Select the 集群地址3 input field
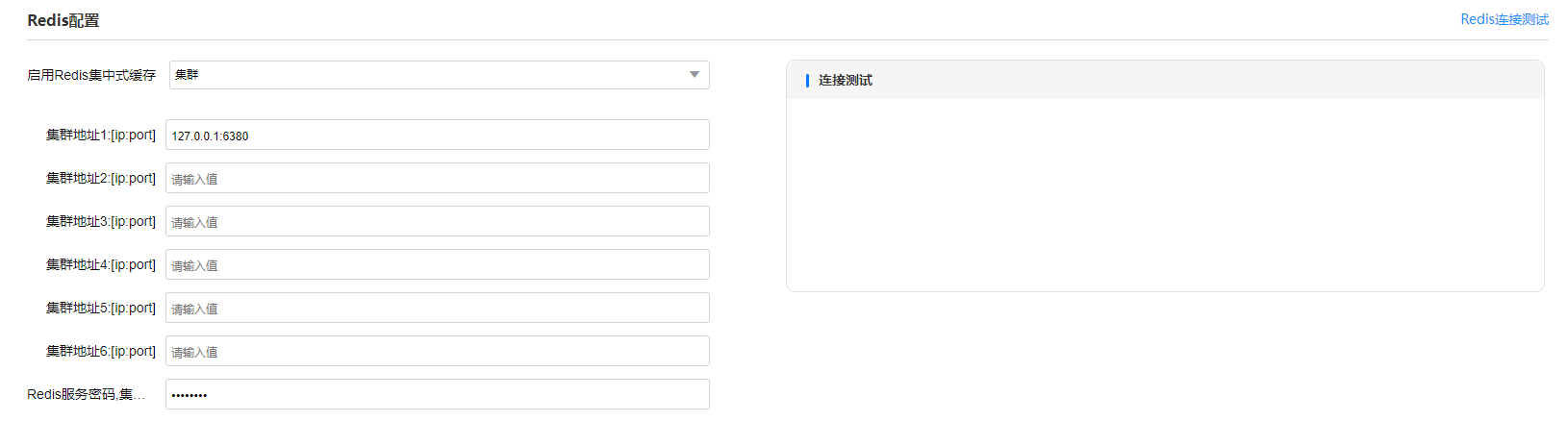Image resolution: width=1568 pixels, height=446 pixels. 437,222
